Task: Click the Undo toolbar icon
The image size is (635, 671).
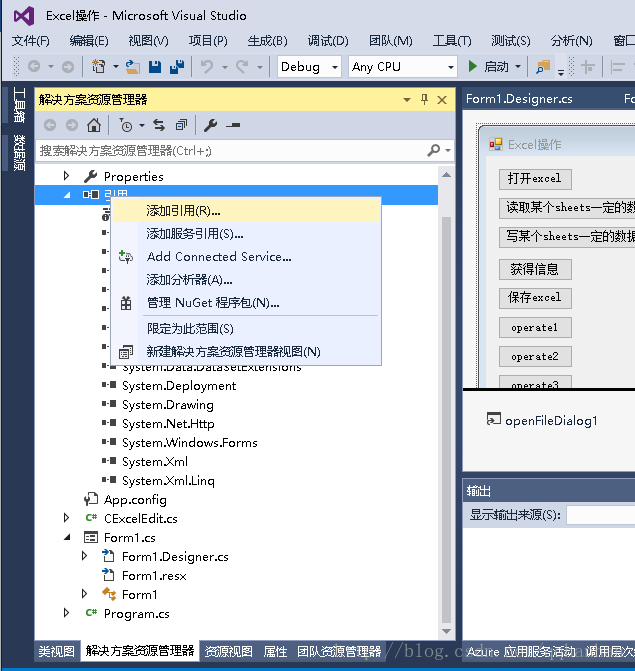Action: click(207, 67)
